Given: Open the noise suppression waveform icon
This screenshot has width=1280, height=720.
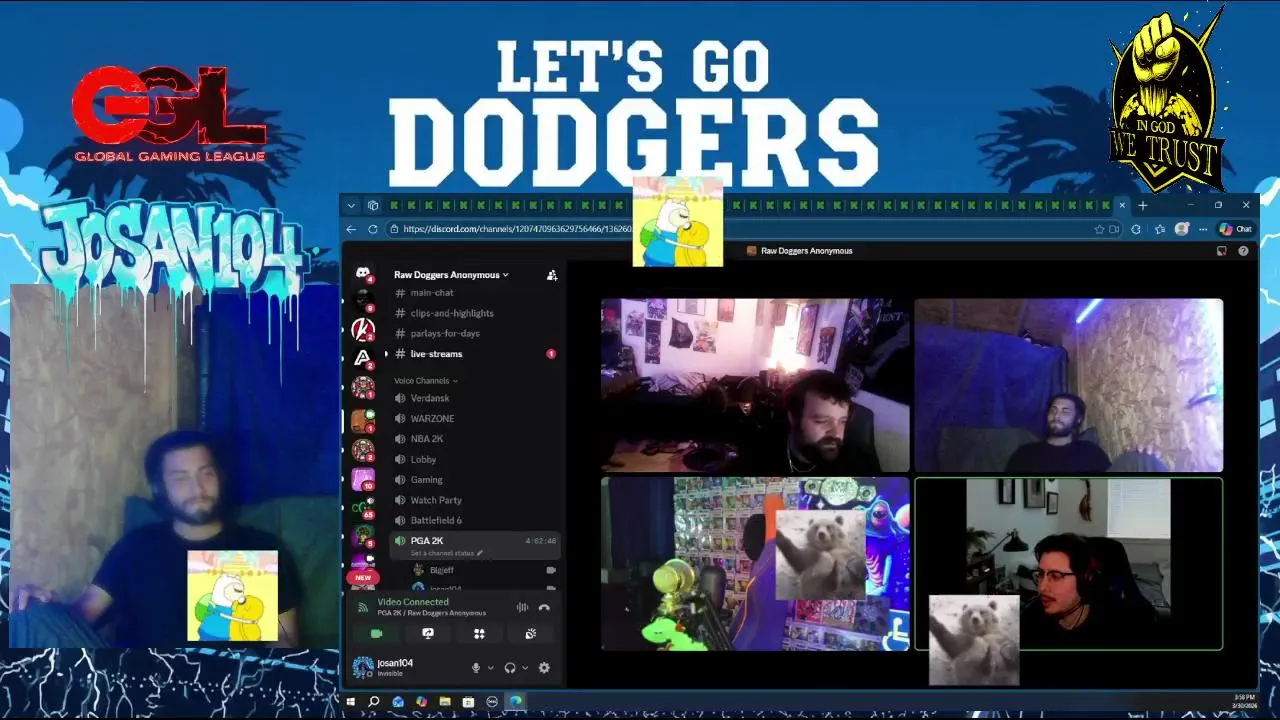Looking at the screenshot, I should click(x=522, y=607).
